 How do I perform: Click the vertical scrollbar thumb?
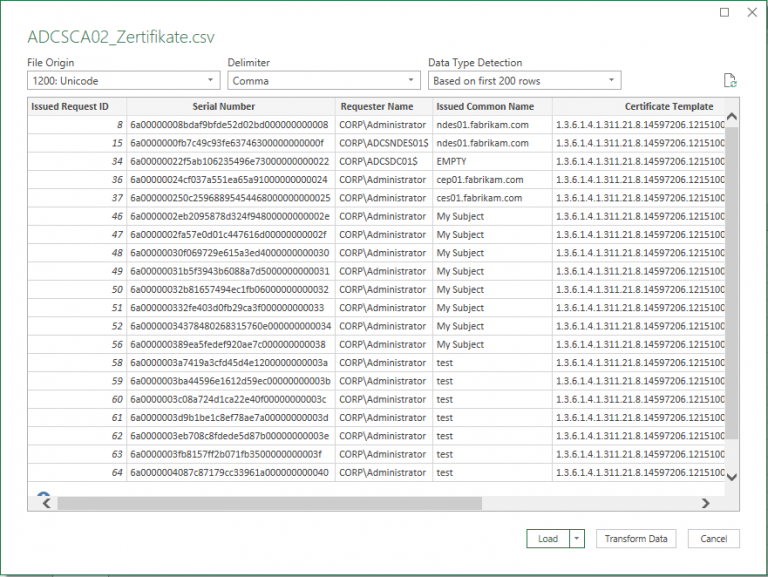pos(732,283)
